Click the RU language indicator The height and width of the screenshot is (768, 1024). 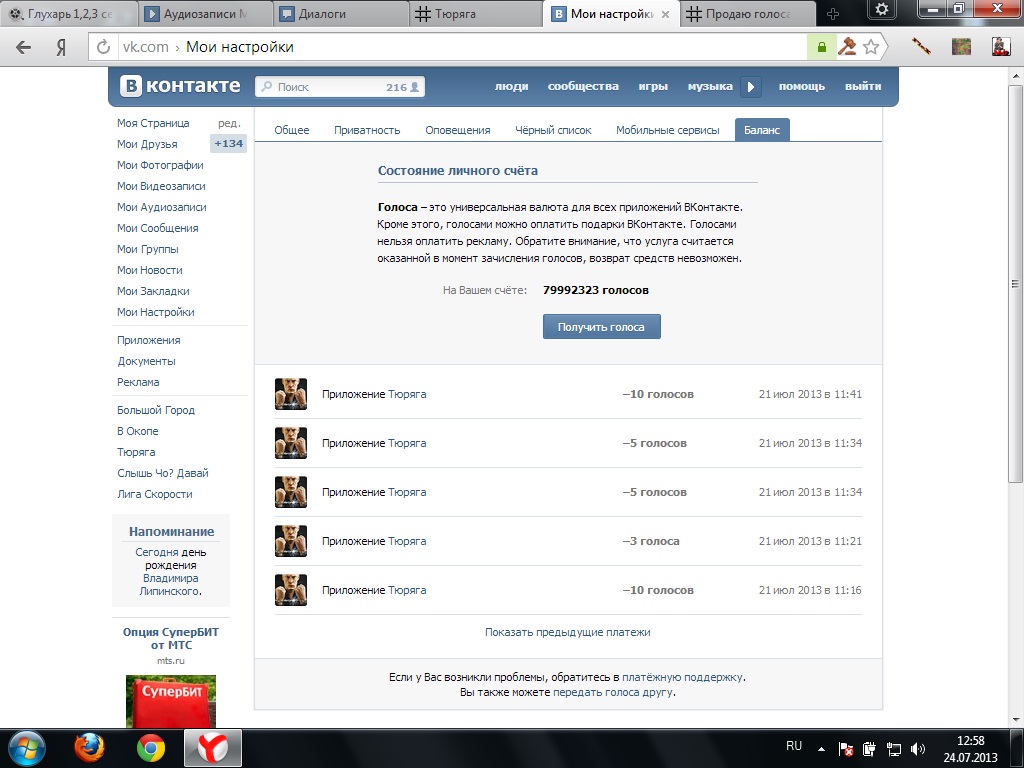click(794, 746)
